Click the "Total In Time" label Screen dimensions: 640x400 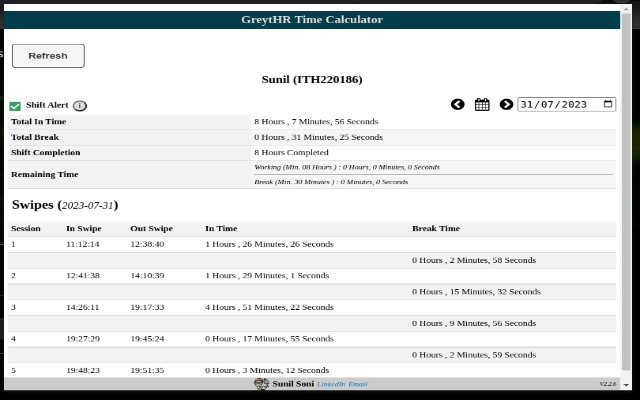coord(38,122)
